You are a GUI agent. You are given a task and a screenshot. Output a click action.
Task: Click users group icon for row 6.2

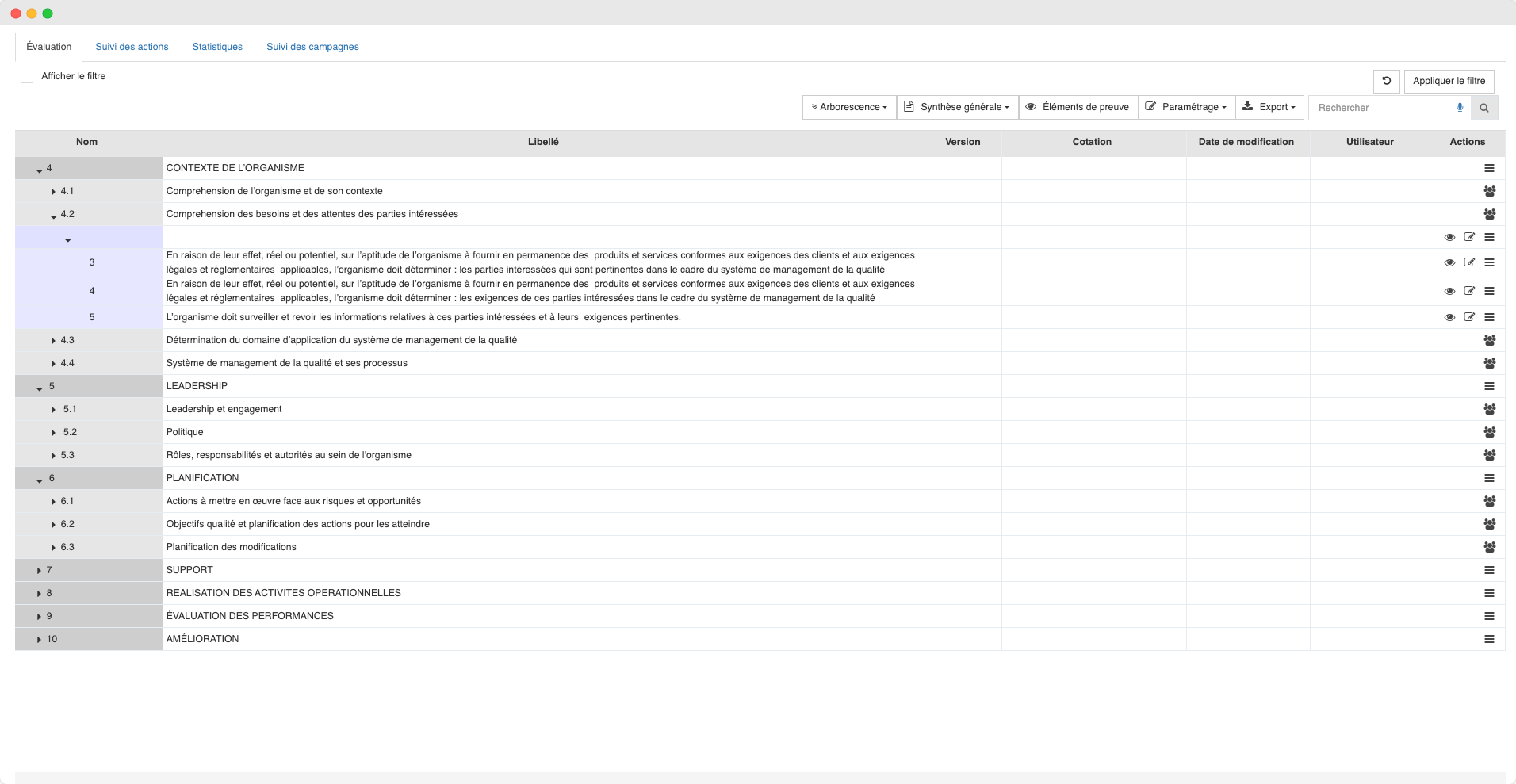(x=1489, y=524)
